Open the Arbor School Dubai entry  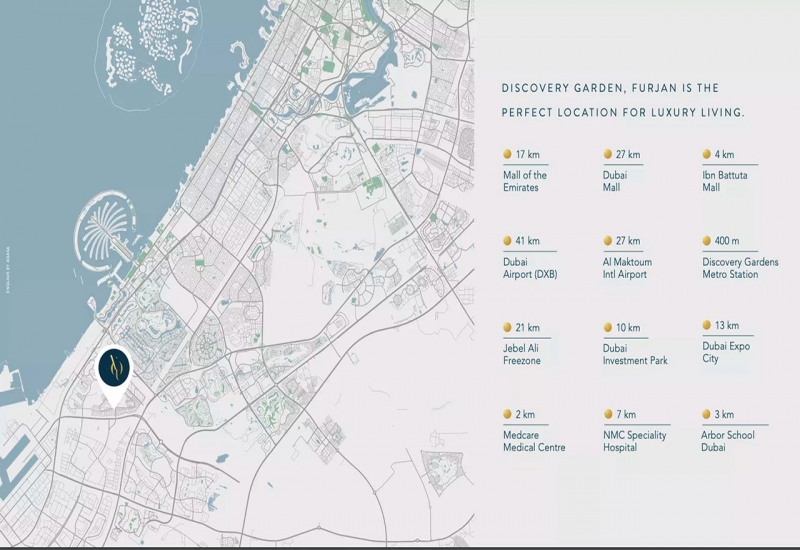point(728,441)
